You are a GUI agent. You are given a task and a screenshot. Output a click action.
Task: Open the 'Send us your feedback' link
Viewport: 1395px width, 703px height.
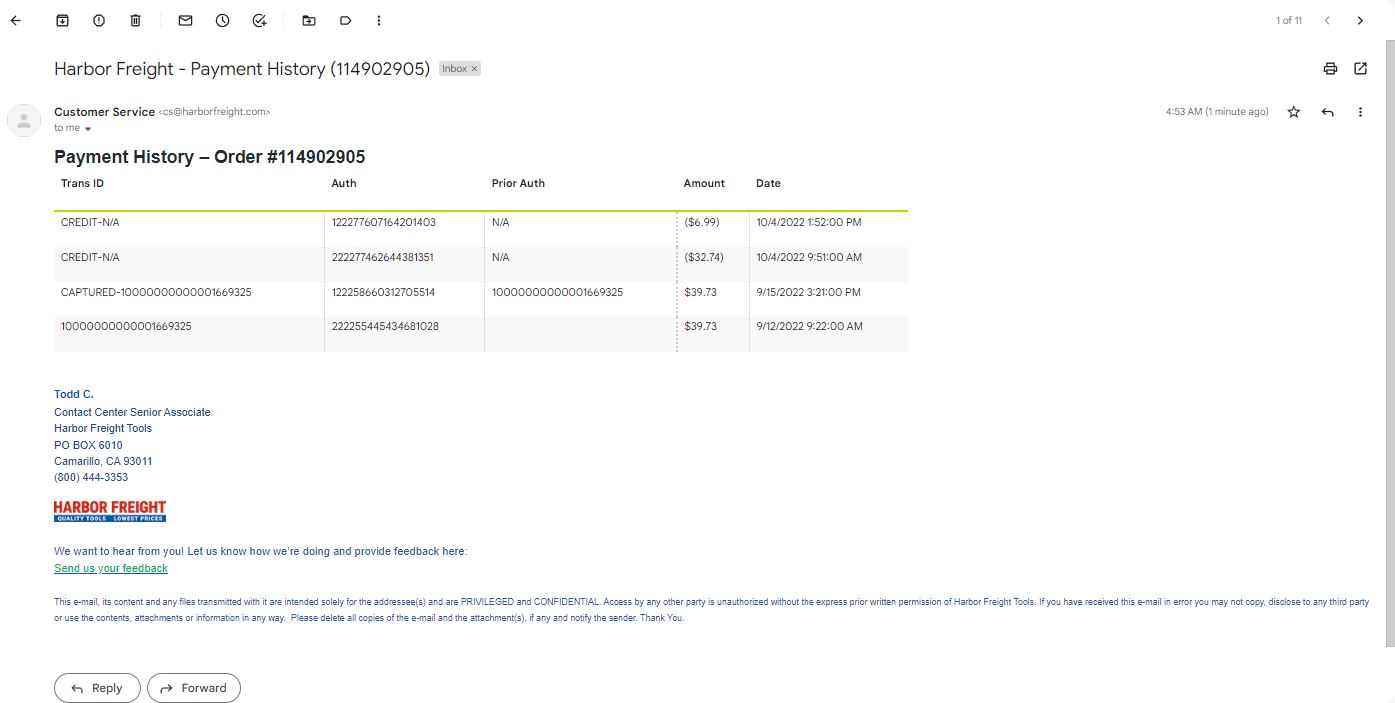(111, 568)
